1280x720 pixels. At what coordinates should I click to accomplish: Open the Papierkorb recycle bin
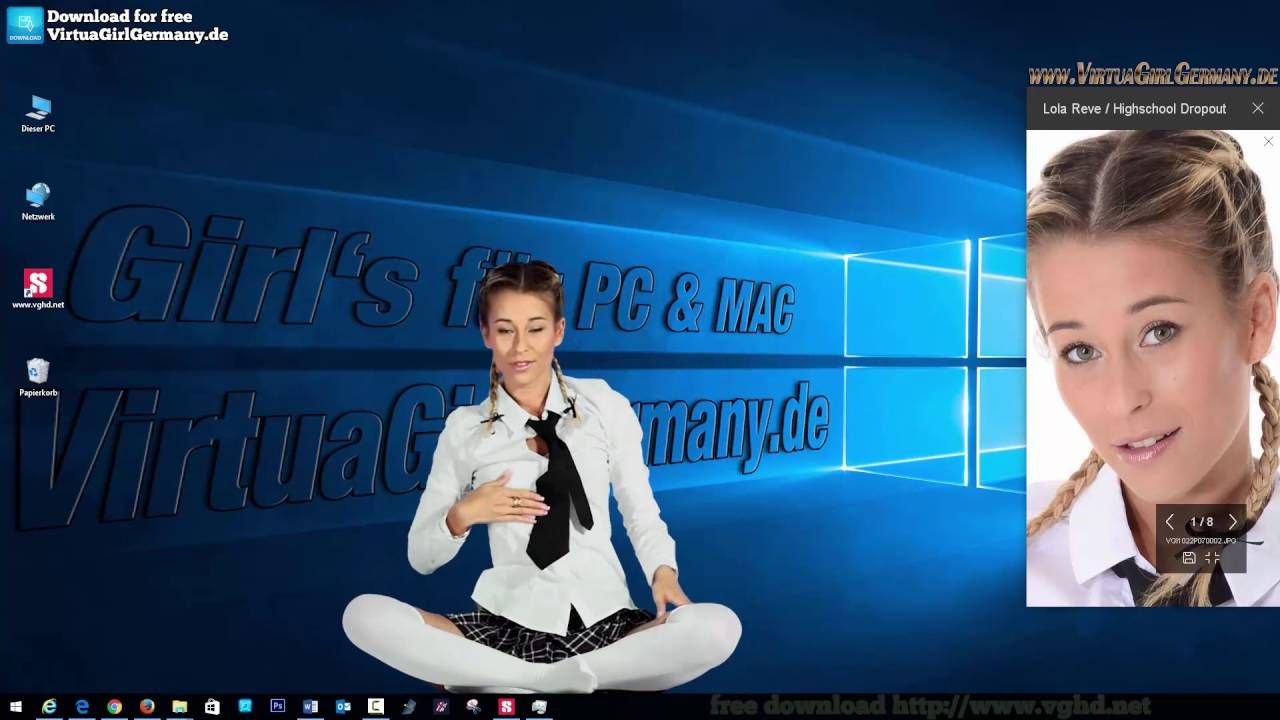(x=38, y=377)
